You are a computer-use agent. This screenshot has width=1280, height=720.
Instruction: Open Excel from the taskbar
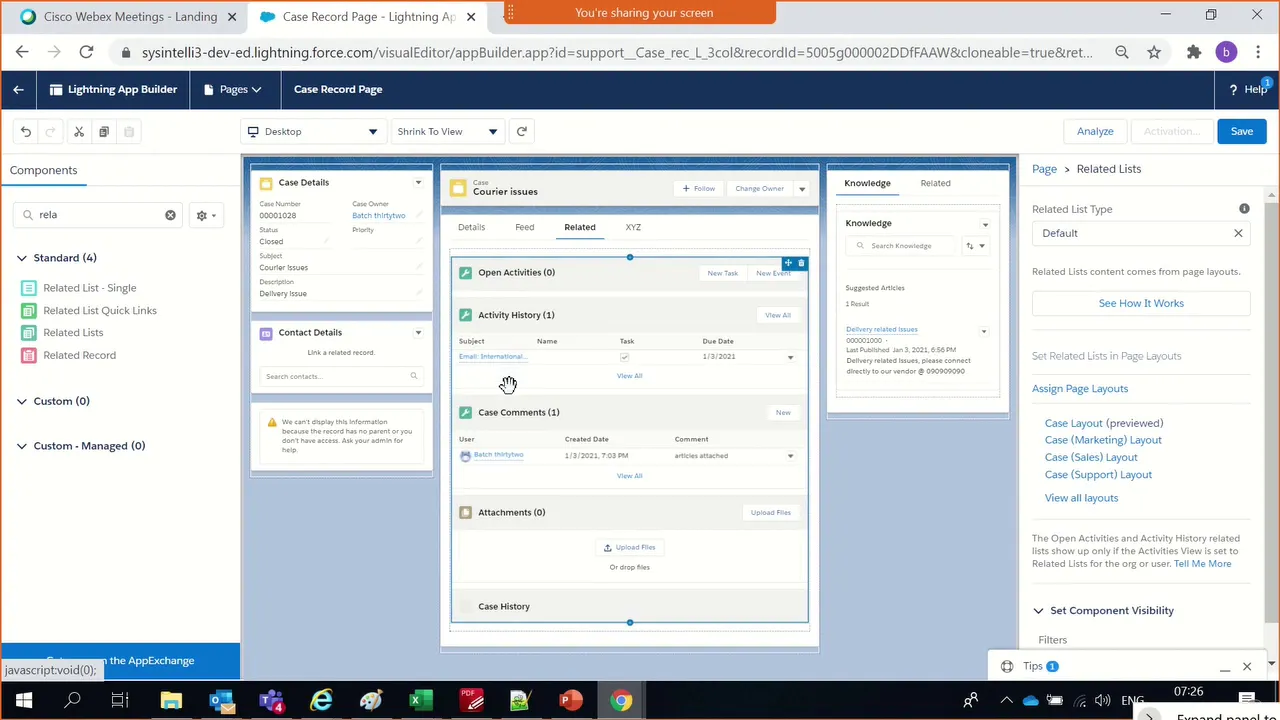tap(421, 700)
